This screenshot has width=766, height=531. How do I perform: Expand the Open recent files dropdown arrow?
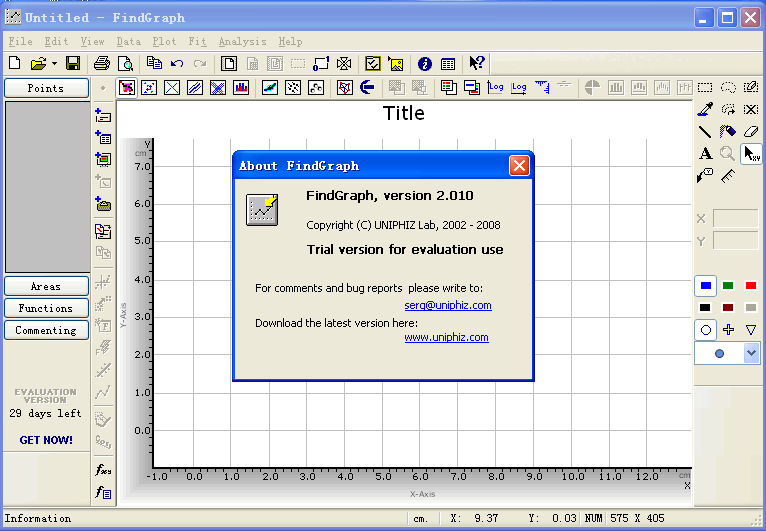click(54, 64)
